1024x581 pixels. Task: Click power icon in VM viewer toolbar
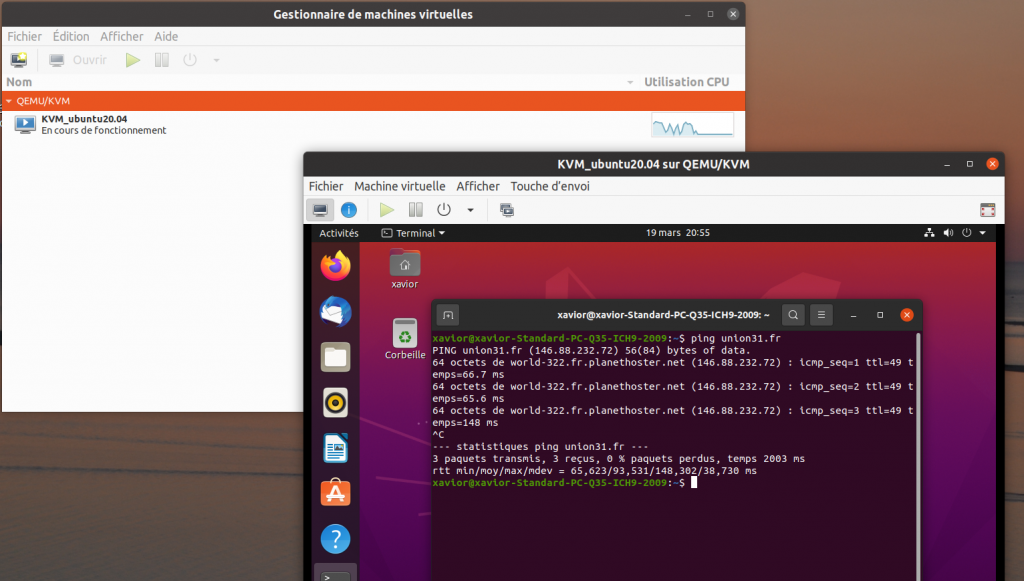tap(444, 210)
